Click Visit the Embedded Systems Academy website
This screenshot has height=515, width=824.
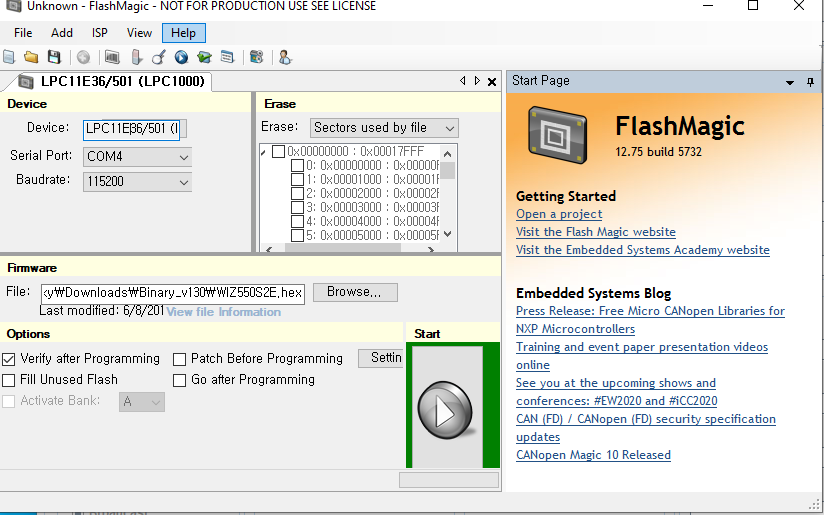pyautogui.click(x=643, y=250)
